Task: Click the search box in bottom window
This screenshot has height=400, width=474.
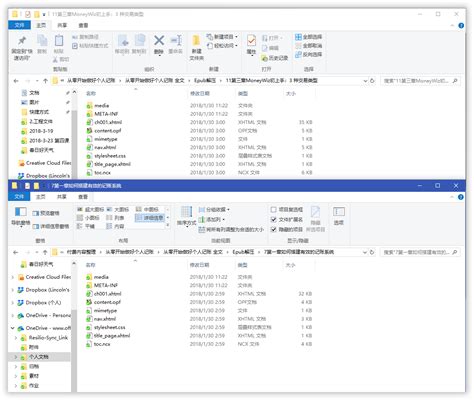Action: [420, 252]
